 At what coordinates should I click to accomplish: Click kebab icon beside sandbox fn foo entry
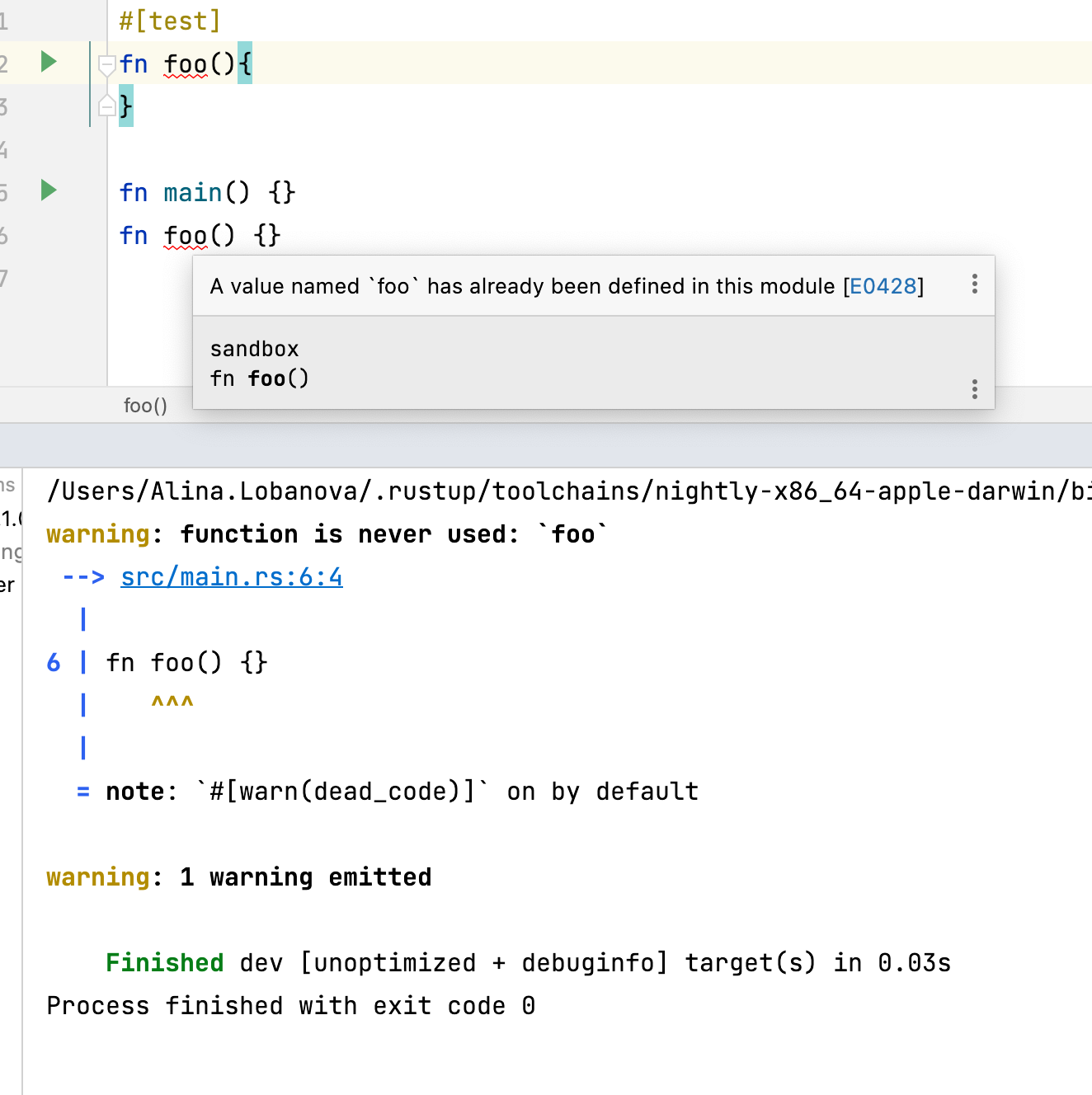point(974,388)
